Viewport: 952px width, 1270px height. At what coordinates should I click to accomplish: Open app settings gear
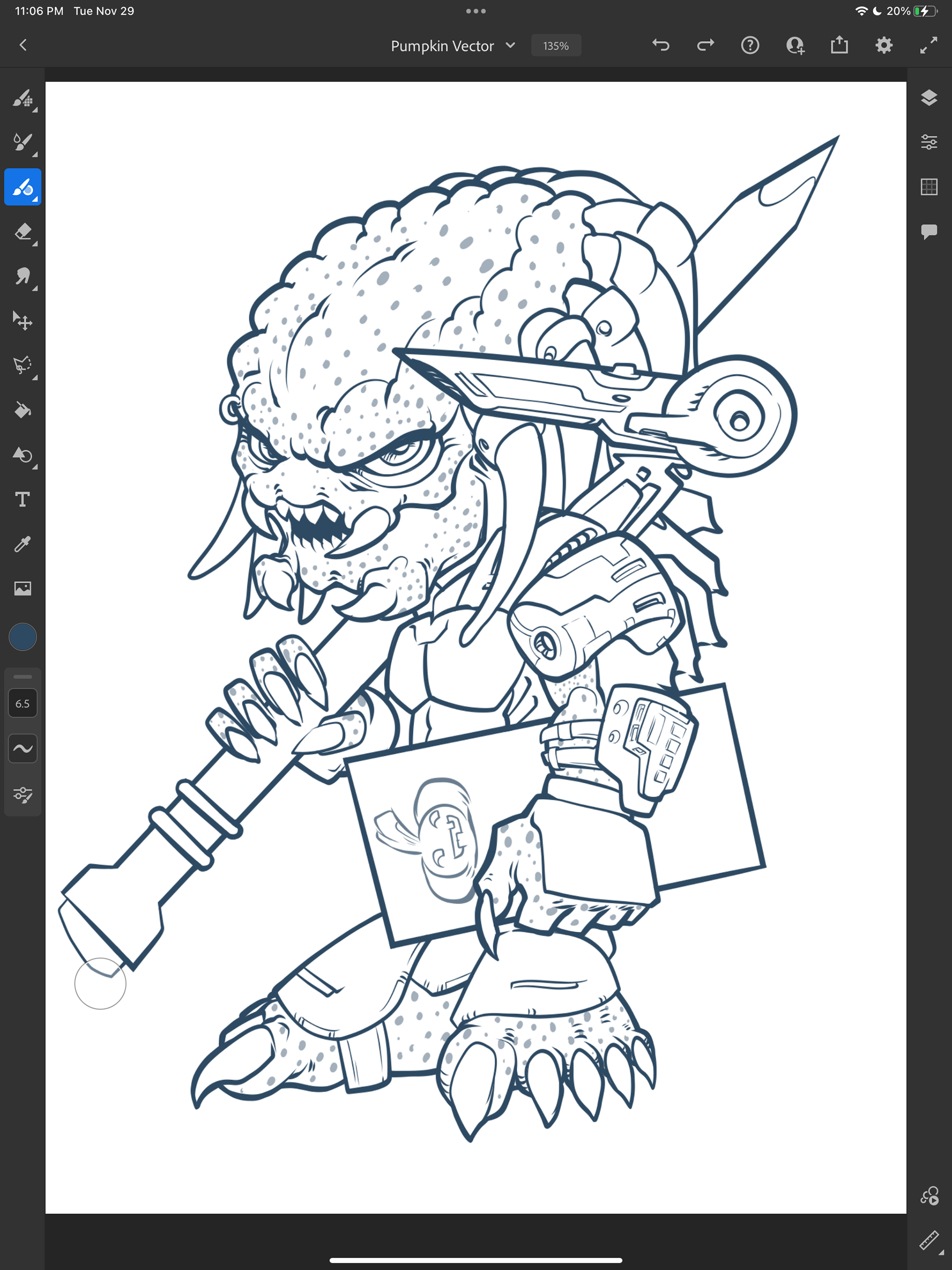click(884, 45)
